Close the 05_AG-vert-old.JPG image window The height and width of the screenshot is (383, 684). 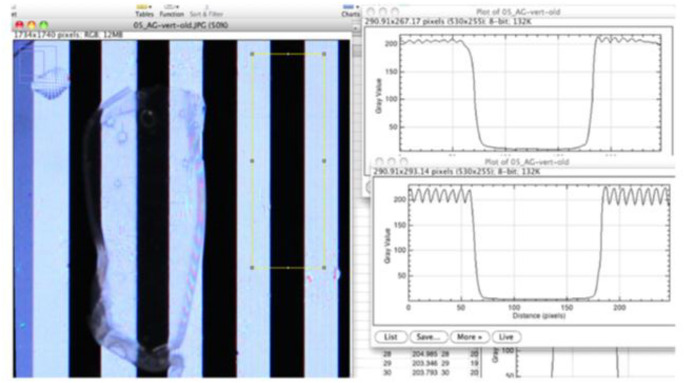(x=19, y=25)
